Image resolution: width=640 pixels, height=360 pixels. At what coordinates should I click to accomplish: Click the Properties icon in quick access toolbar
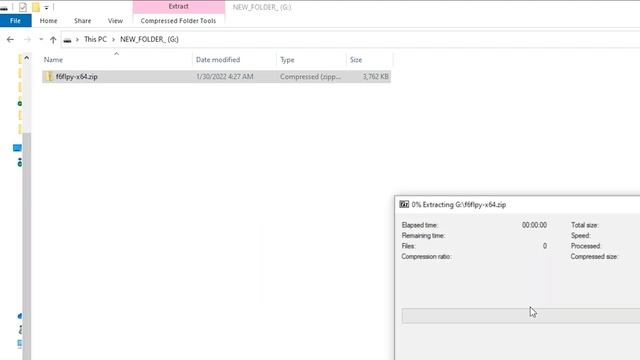point(23,7)
